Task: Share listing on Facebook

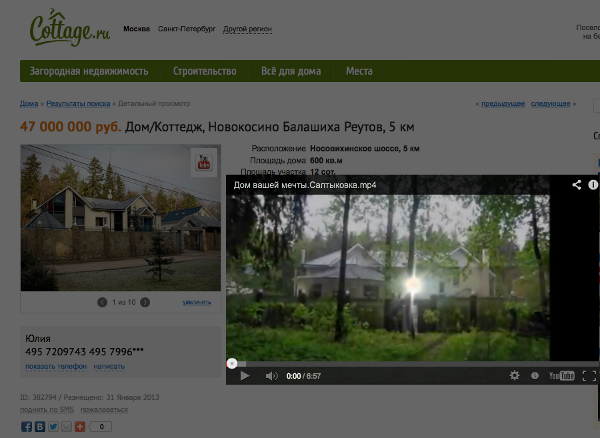Action: [x=27, y=427]
